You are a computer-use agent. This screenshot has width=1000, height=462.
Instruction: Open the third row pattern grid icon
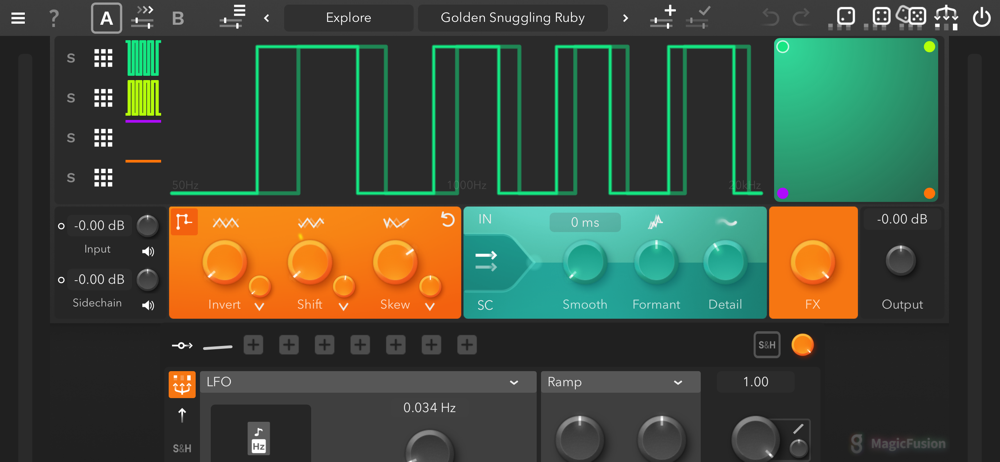click(x=103, y=137)
